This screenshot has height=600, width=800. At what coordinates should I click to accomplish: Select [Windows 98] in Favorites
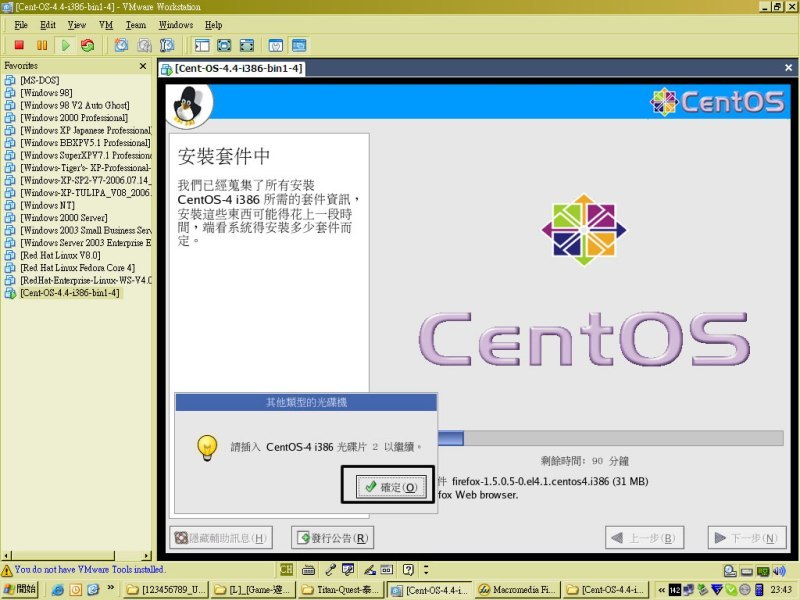46,93
